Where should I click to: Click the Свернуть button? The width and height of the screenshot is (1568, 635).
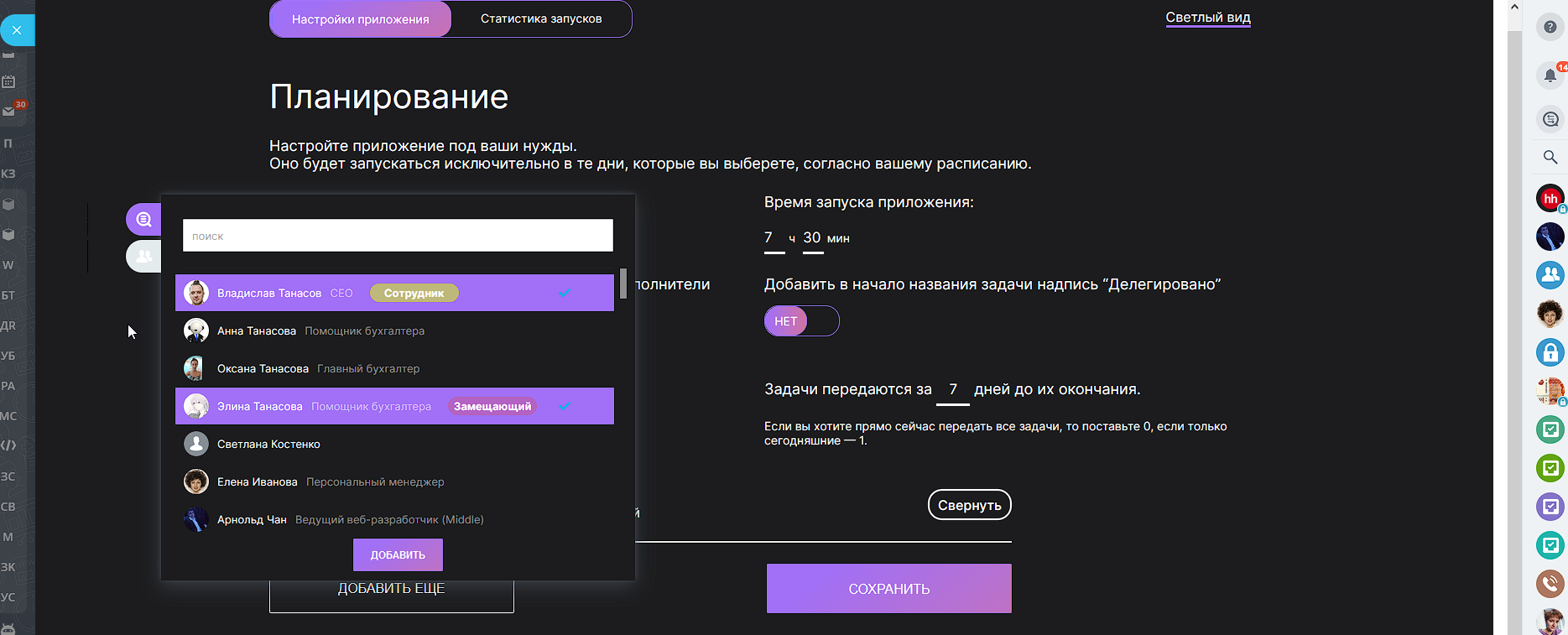click(x=970, y=505)
